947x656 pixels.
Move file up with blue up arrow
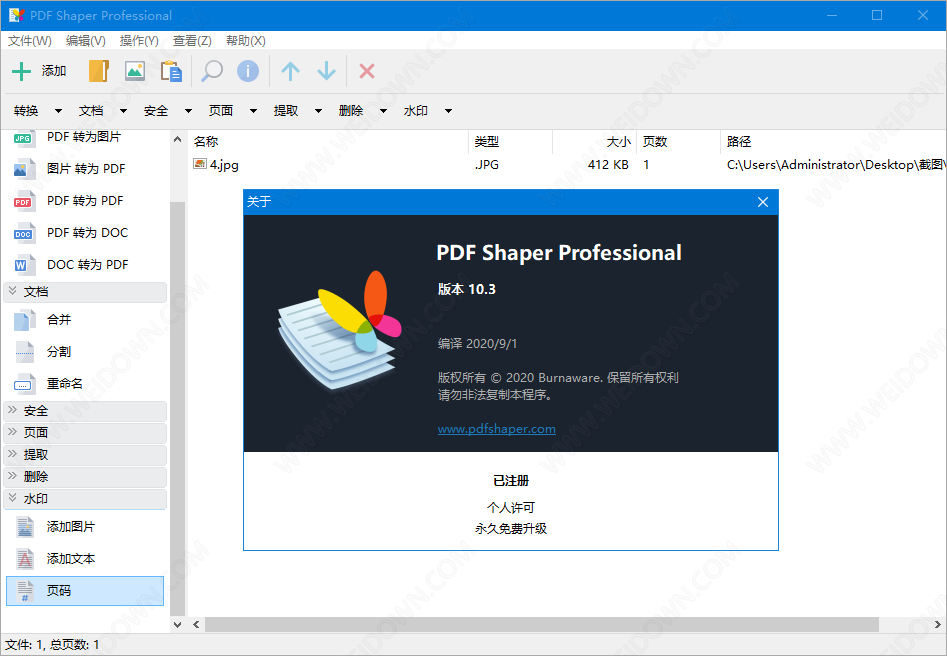(x=291, y=71)
